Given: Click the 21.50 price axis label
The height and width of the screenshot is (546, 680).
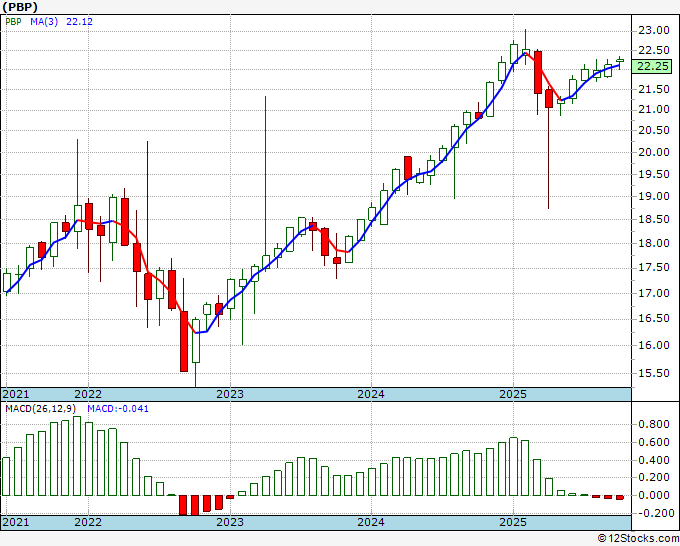Looking at the screenshot, I should click(x=654, y=90).
